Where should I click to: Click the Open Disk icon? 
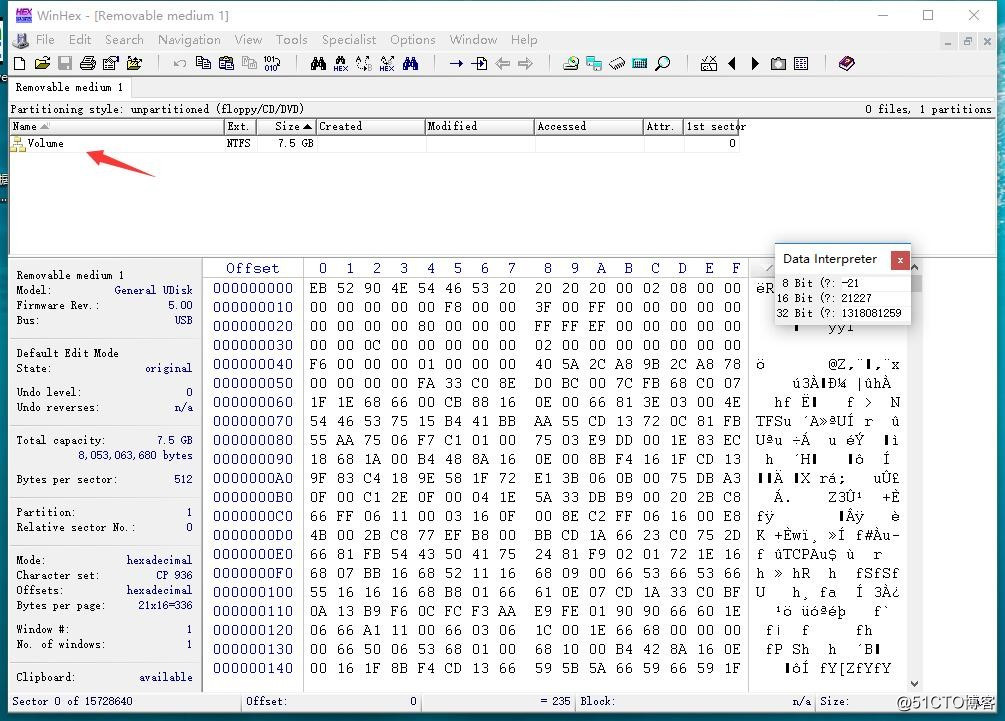(x=570, y=63)
